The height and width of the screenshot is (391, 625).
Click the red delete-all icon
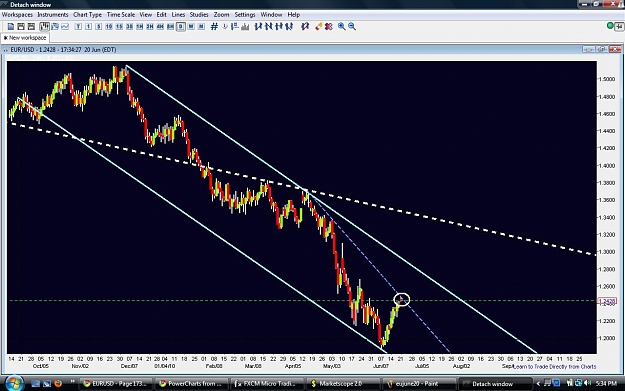329,27
